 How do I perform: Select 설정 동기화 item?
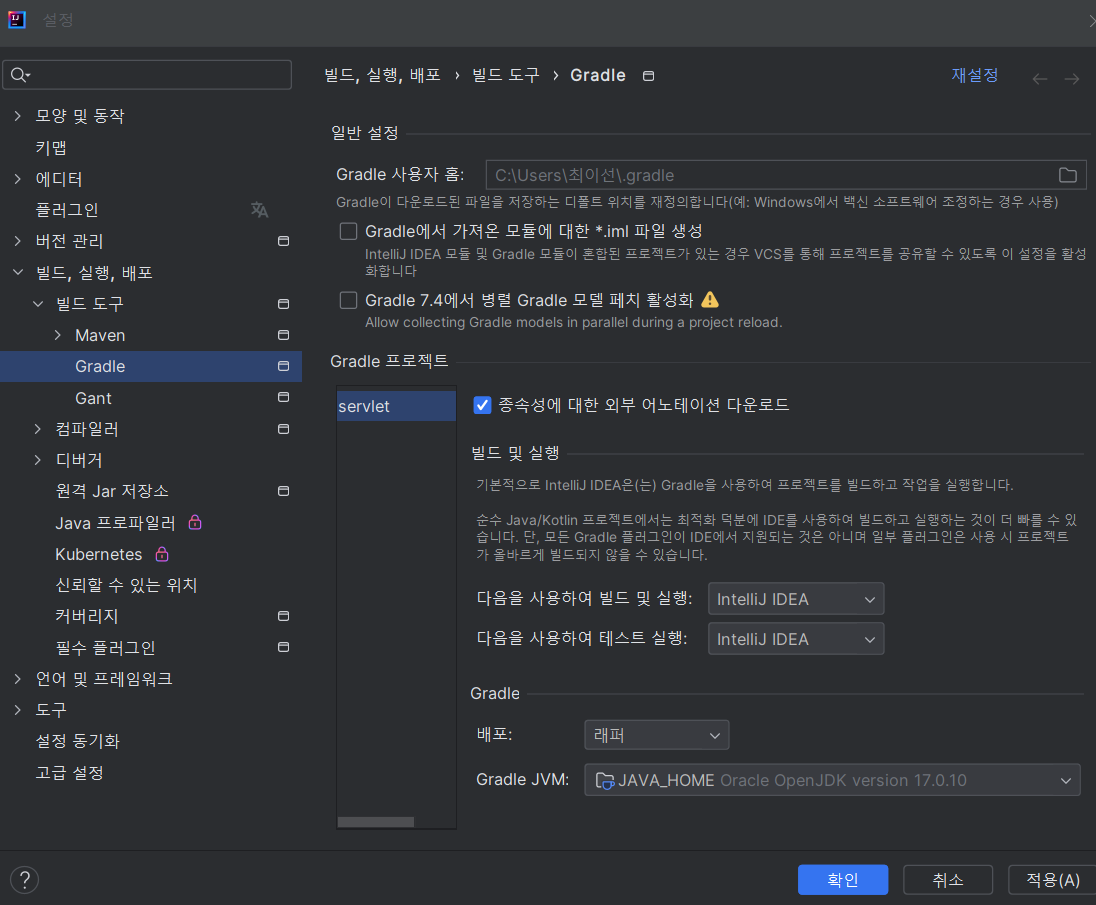(x=78, y=741)
